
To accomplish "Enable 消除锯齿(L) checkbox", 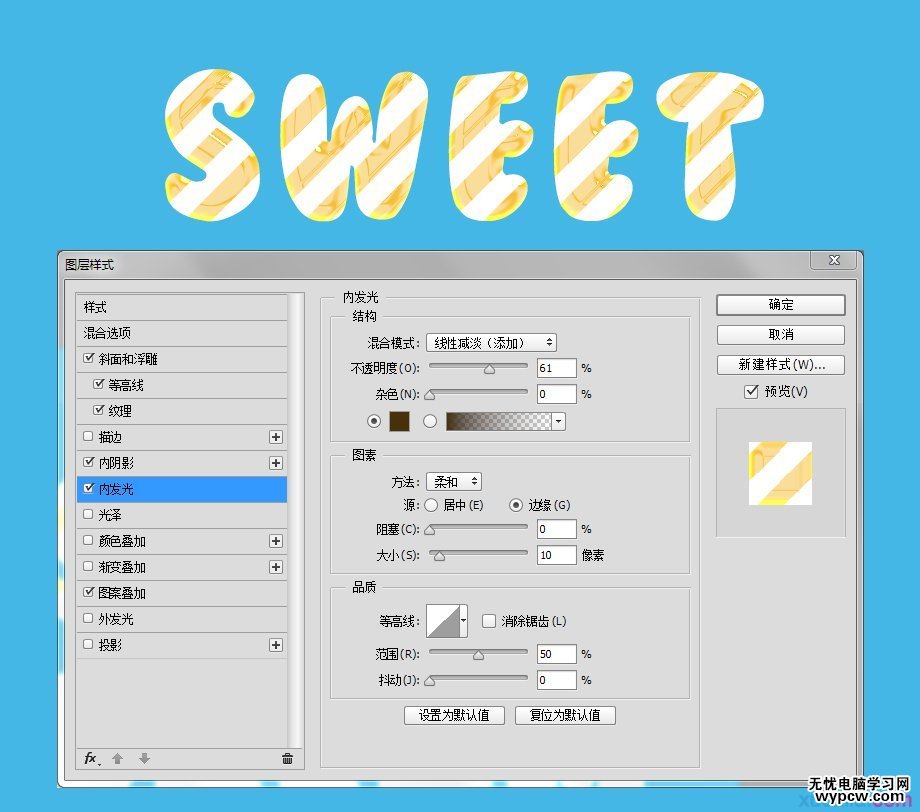I will [x=489, y=621].
